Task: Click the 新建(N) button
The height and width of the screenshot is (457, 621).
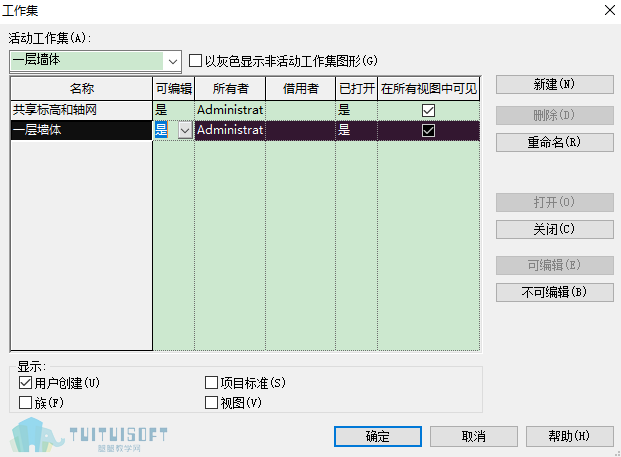Action: (x=554, y=84)
